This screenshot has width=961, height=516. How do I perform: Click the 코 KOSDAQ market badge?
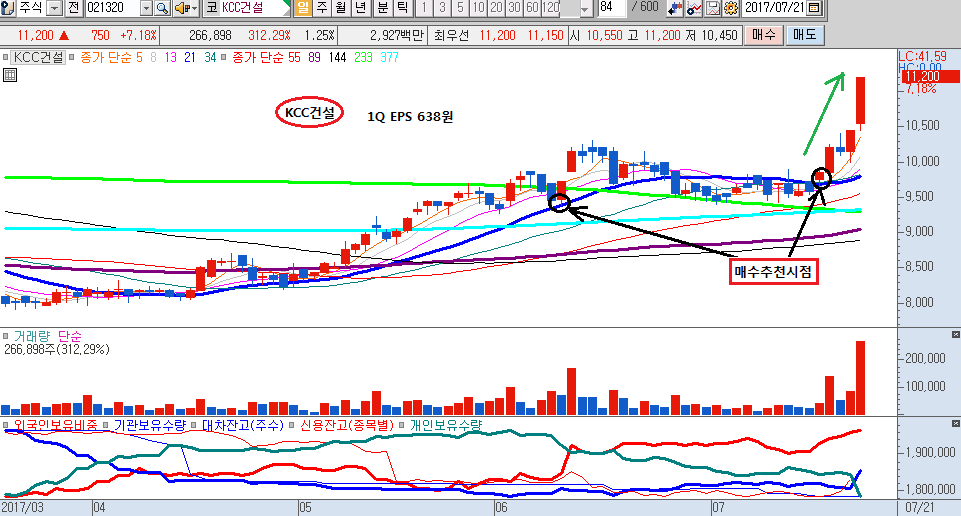[211, 8]
